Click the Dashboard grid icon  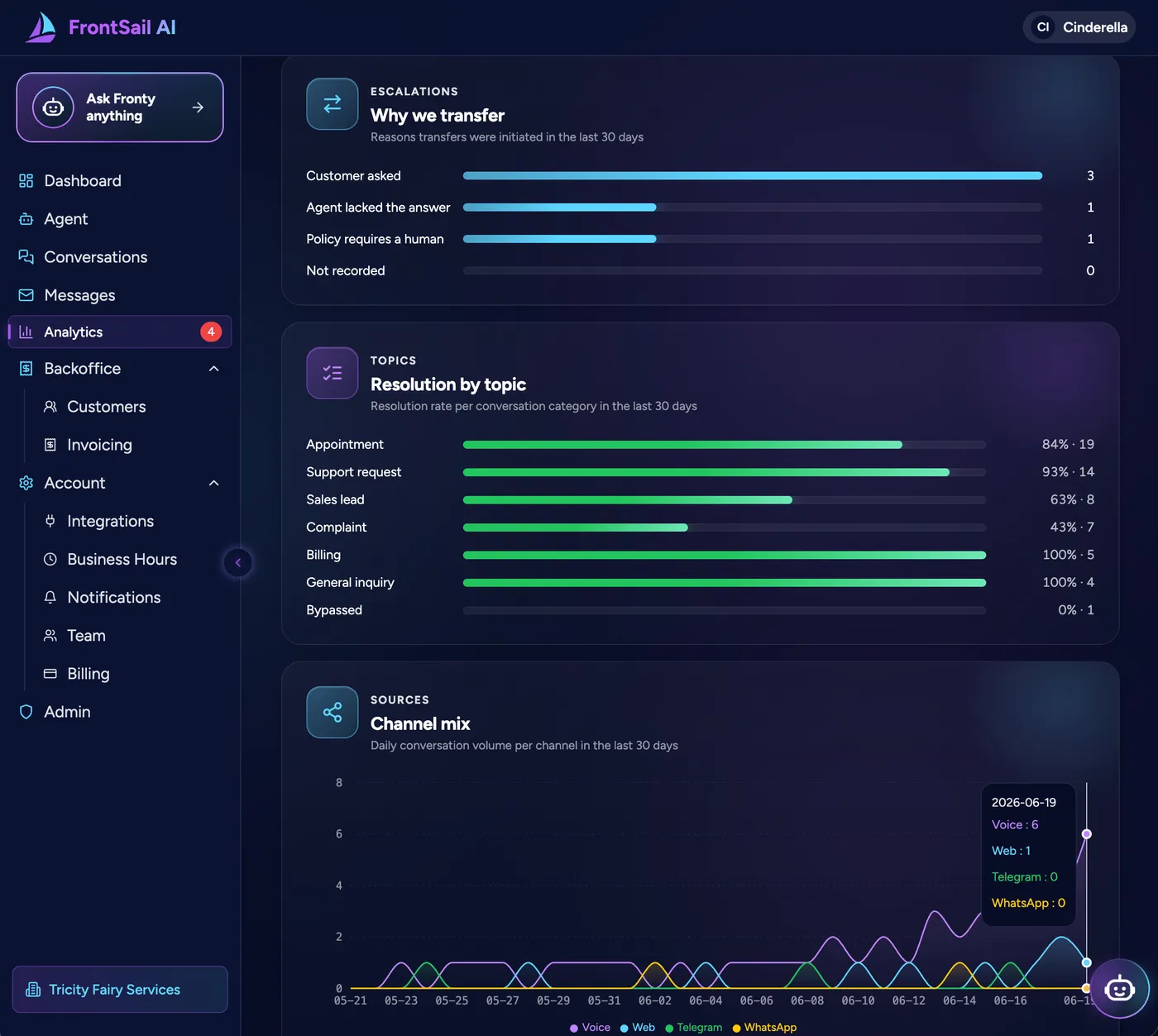pos(26,181)
